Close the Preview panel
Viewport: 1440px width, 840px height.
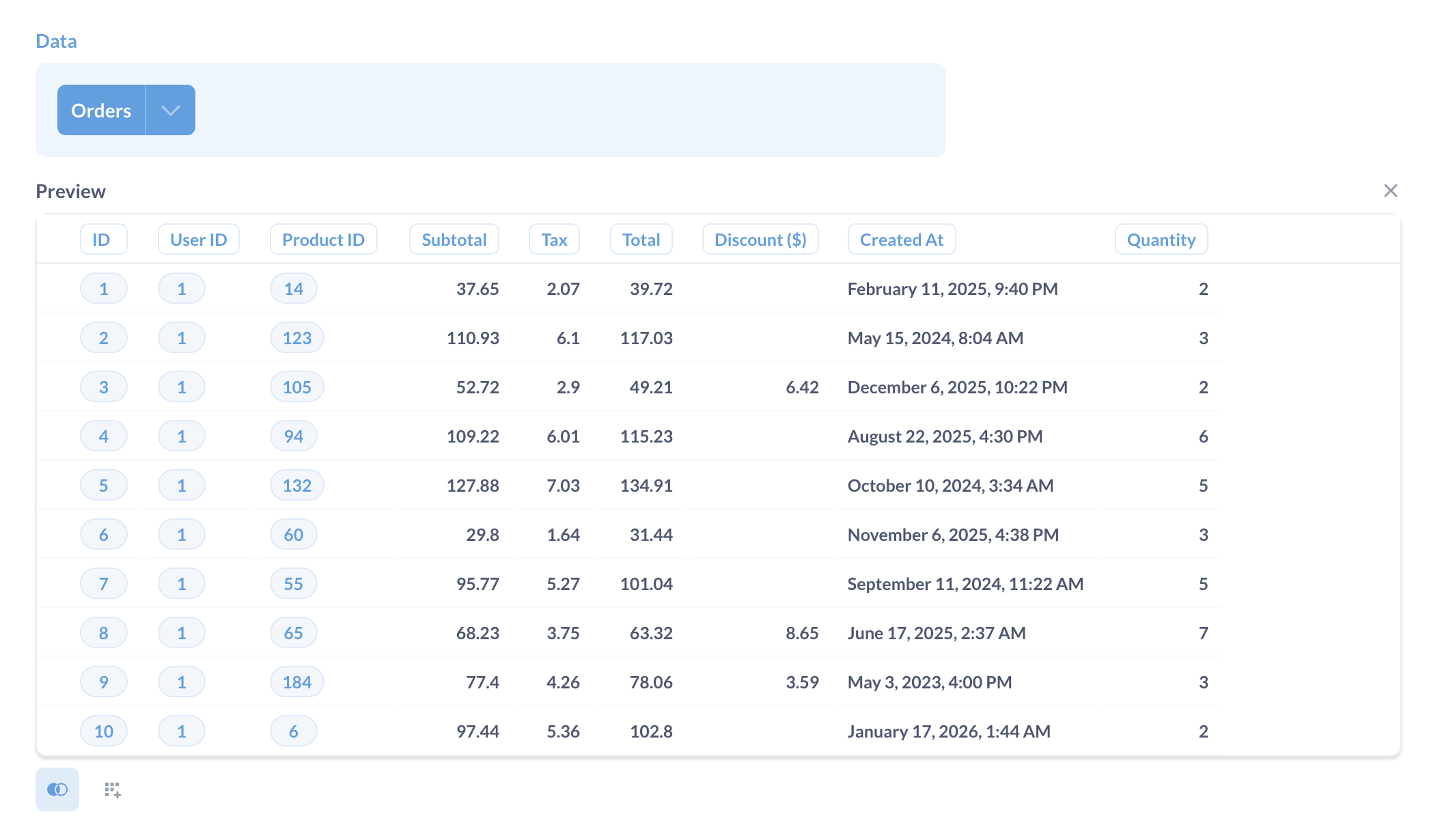[1391, 191]
